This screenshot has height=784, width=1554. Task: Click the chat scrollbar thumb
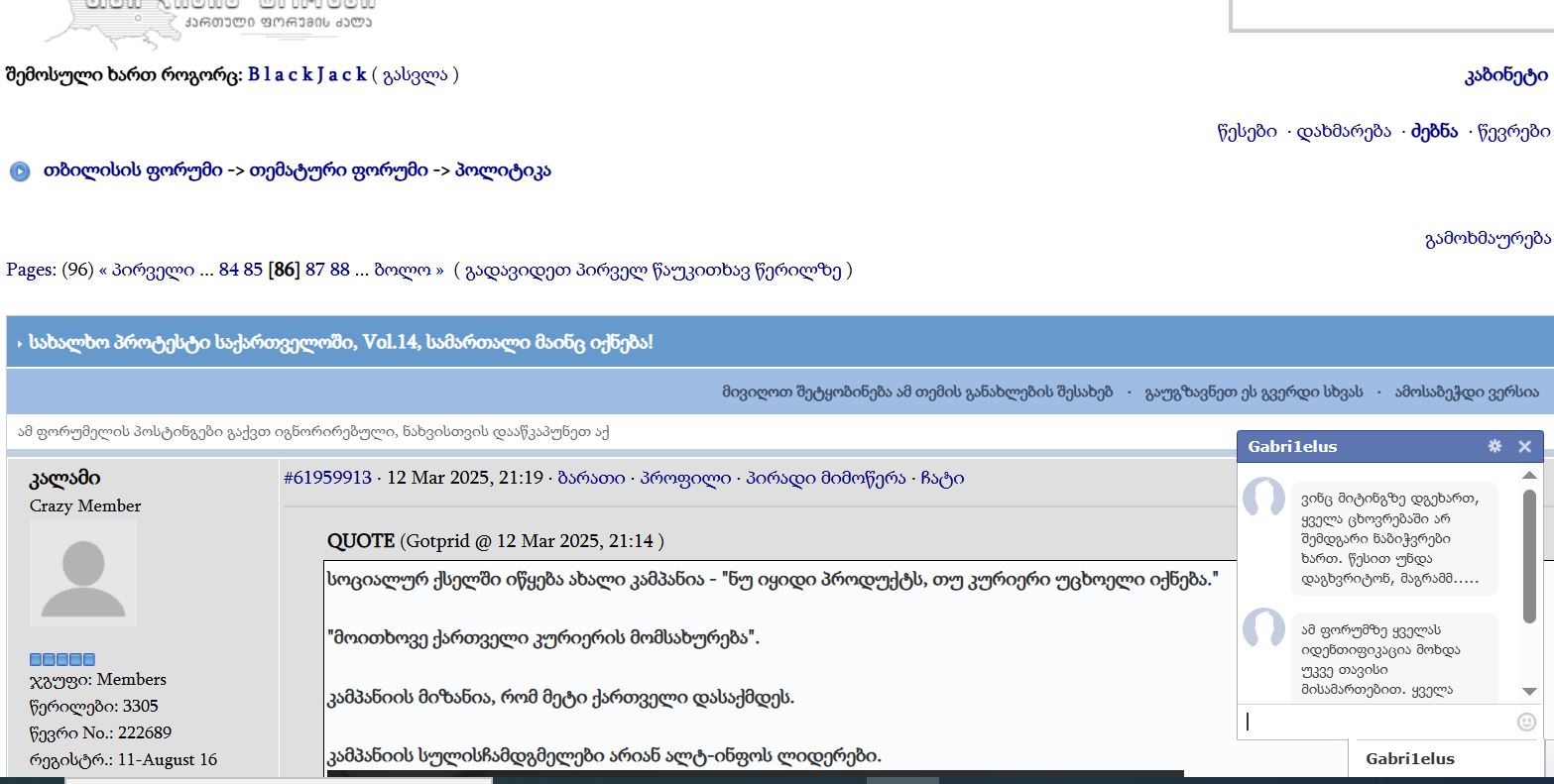pyautogui.click(x=1529, y=555)
